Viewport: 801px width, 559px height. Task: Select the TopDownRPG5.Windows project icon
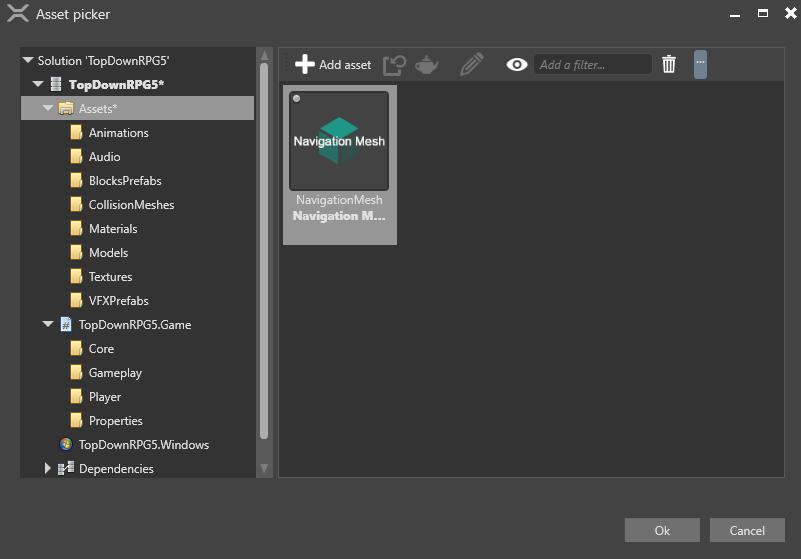tap(66, 445)
